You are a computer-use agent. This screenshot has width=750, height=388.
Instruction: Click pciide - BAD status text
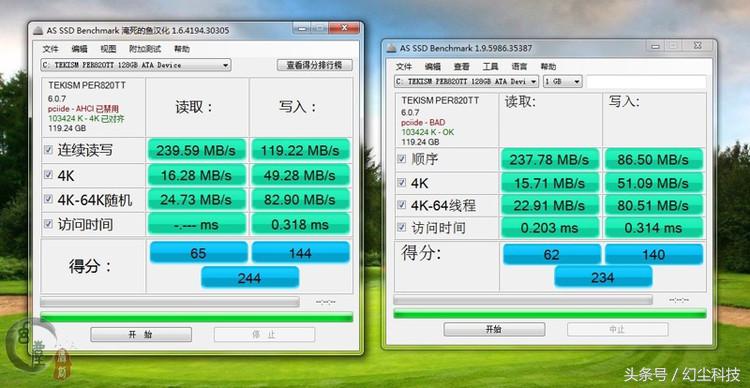tap(423, 122)
